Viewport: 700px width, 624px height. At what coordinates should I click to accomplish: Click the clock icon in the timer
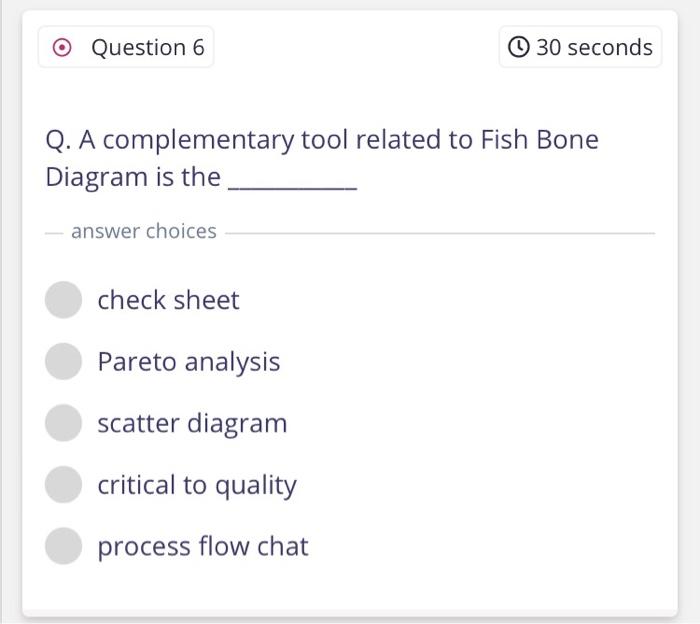(x=519, y=48)
